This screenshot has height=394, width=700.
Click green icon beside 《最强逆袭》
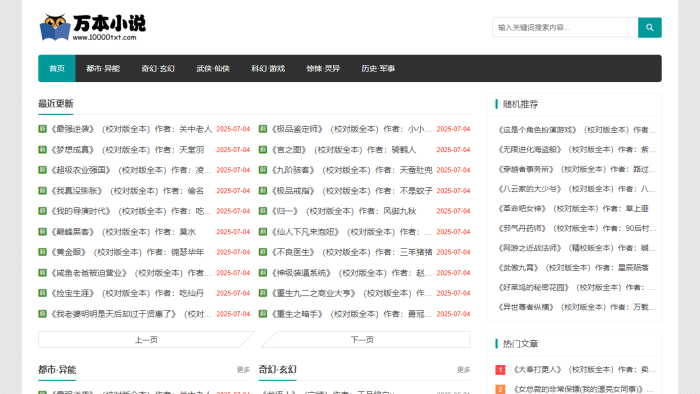(x=42, y=129)
